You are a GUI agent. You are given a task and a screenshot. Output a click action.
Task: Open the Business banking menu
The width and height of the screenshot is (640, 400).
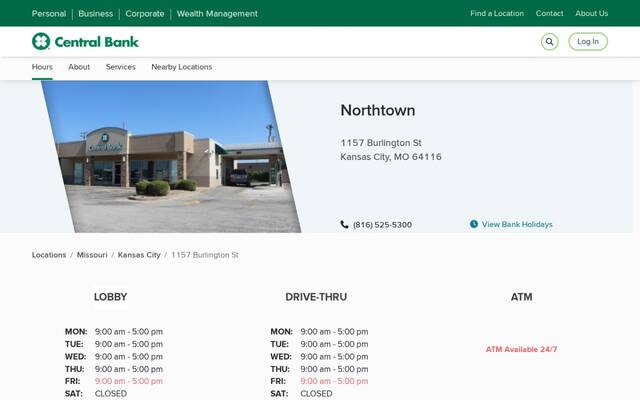pos(96,13)
